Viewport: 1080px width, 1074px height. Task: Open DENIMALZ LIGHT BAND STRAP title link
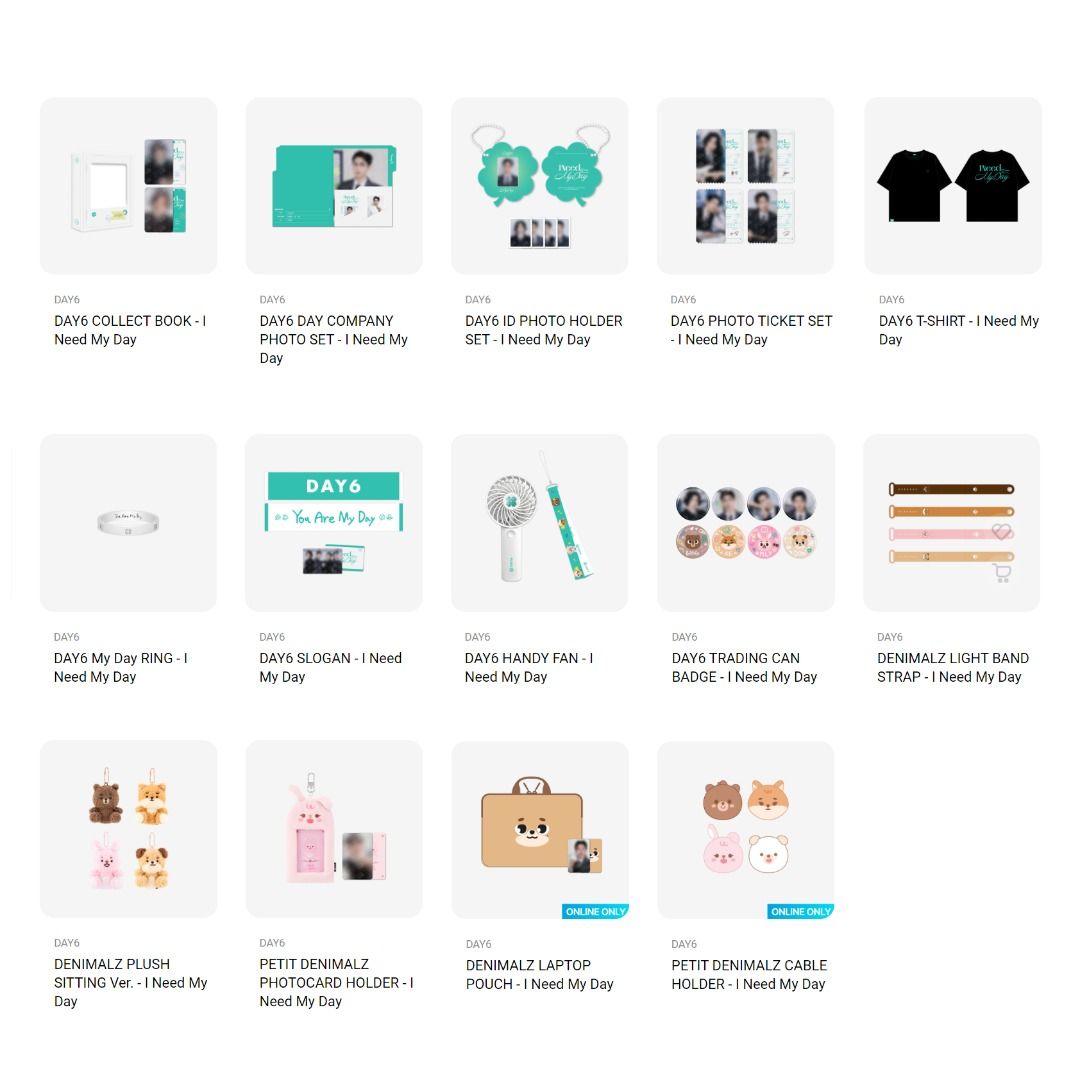click(953, 668)
